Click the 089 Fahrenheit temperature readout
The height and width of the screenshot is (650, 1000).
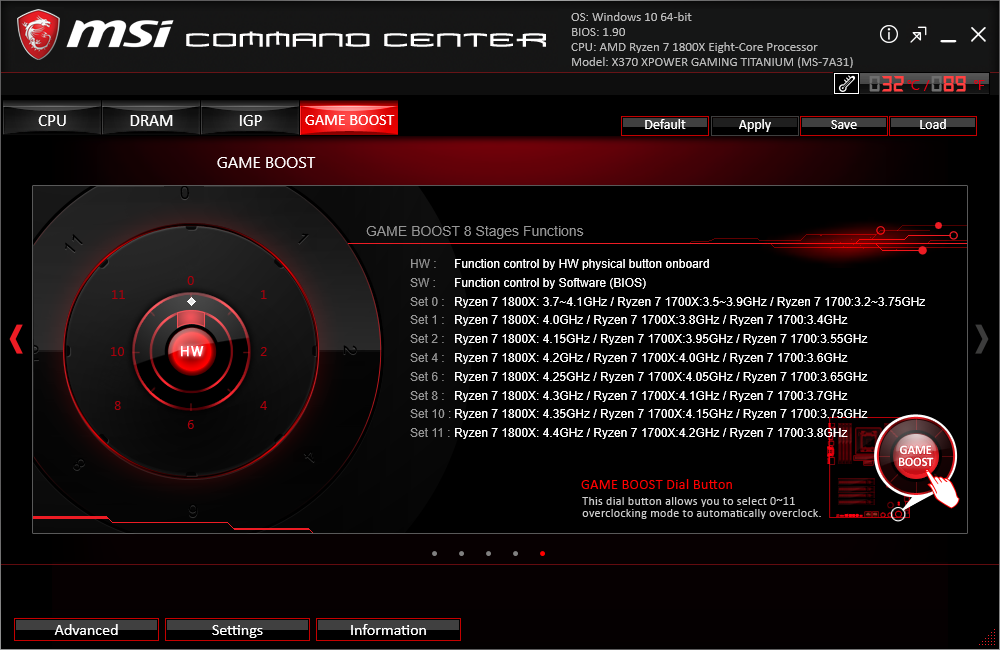[958, 84]
